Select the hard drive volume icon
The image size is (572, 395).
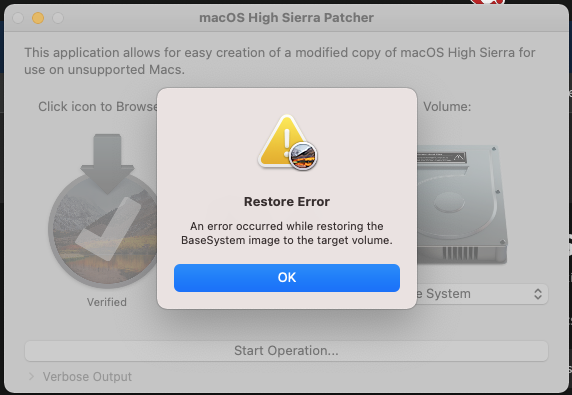[462, 204]
